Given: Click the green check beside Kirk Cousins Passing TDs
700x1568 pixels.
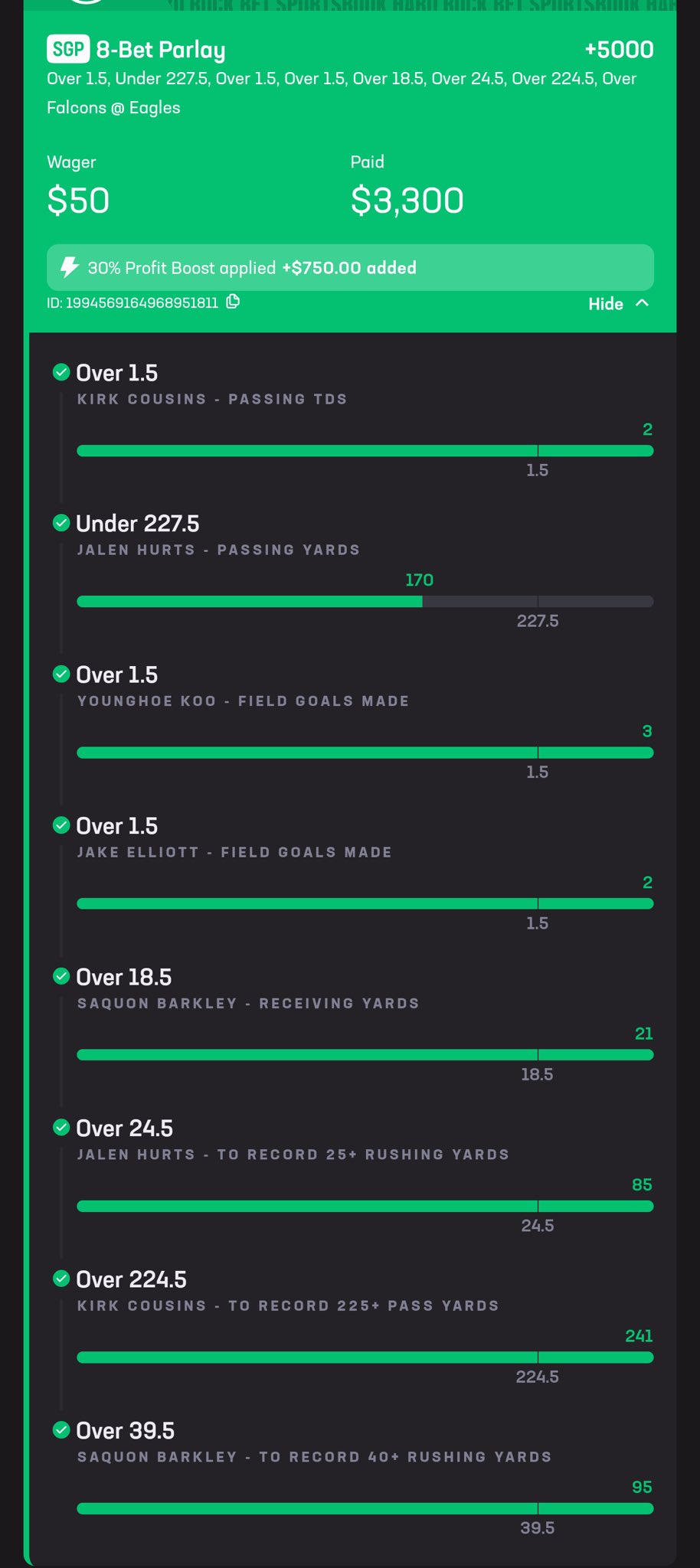Looking at the screenshot, I should (x=61, y=372).
